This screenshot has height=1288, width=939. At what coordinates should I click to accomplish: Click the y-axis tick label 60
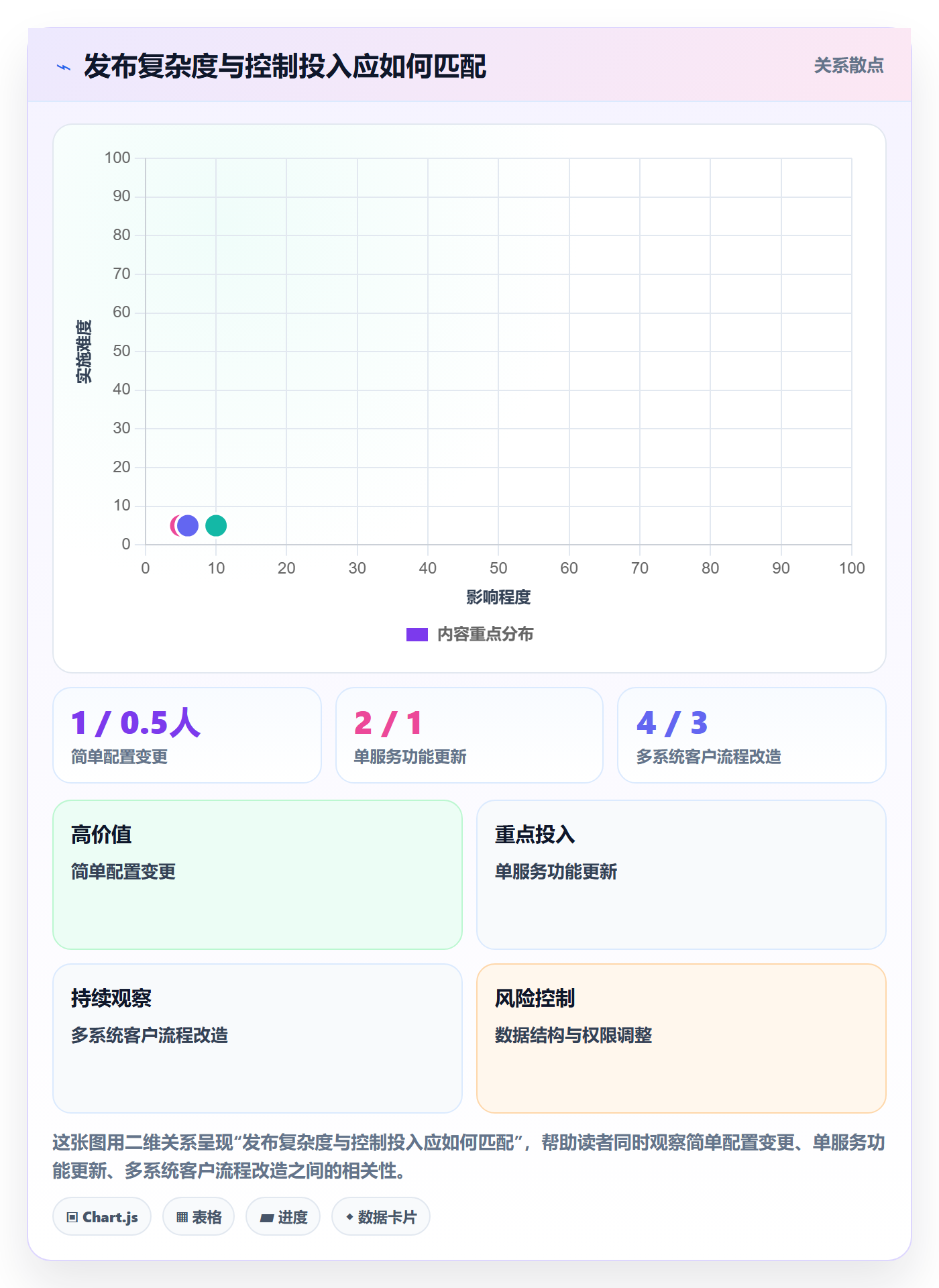(121, 312)
